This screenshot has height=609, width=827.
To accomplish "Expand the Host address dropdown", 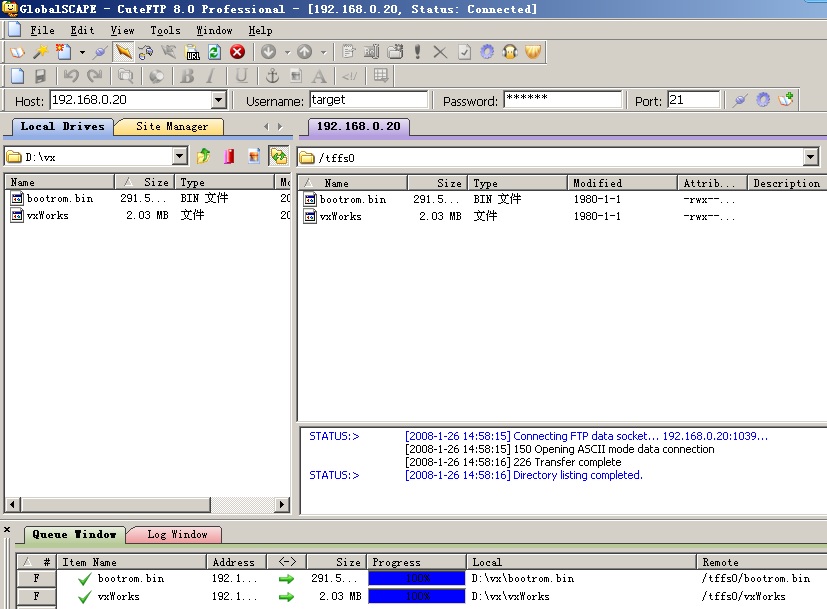I will [218, 100].
